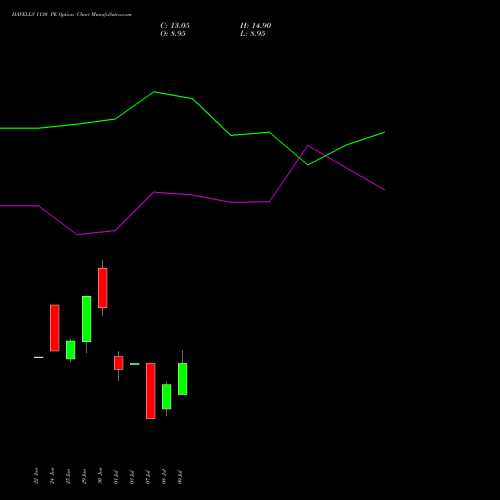Select the 01 Jul date label
This screenshot has height=500, width=500.
[116, 477]
